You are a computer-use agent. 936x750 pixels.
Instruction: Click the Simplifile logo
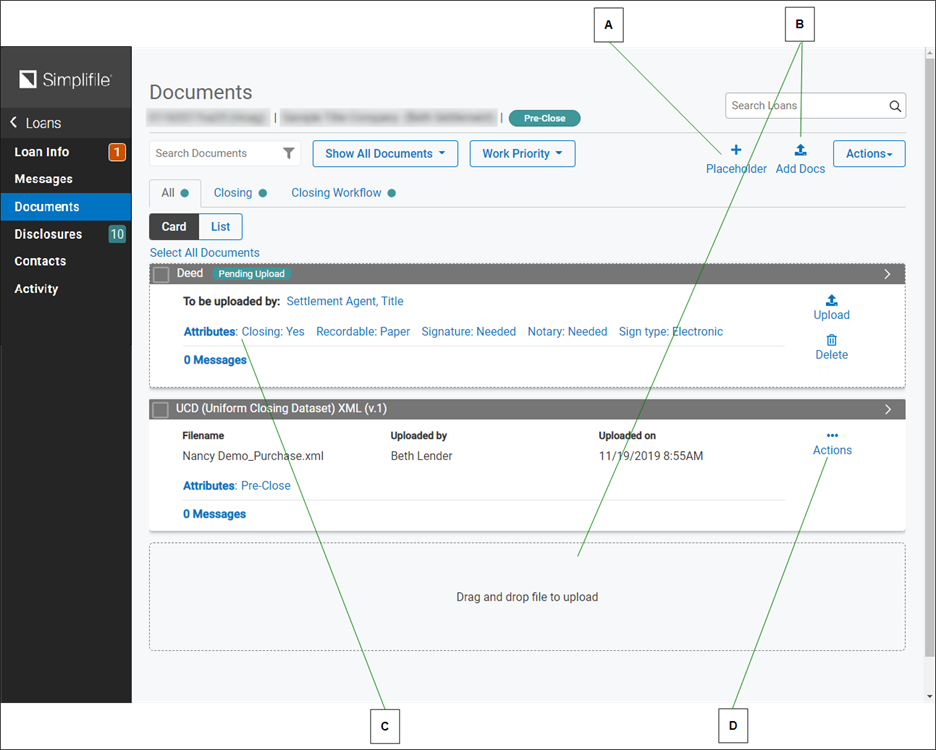[x=65, y=79]
